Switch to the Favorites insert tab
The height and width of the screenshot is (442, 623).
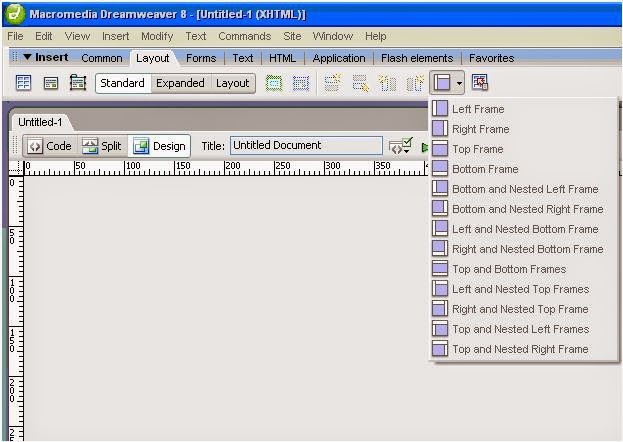point(491,58)
